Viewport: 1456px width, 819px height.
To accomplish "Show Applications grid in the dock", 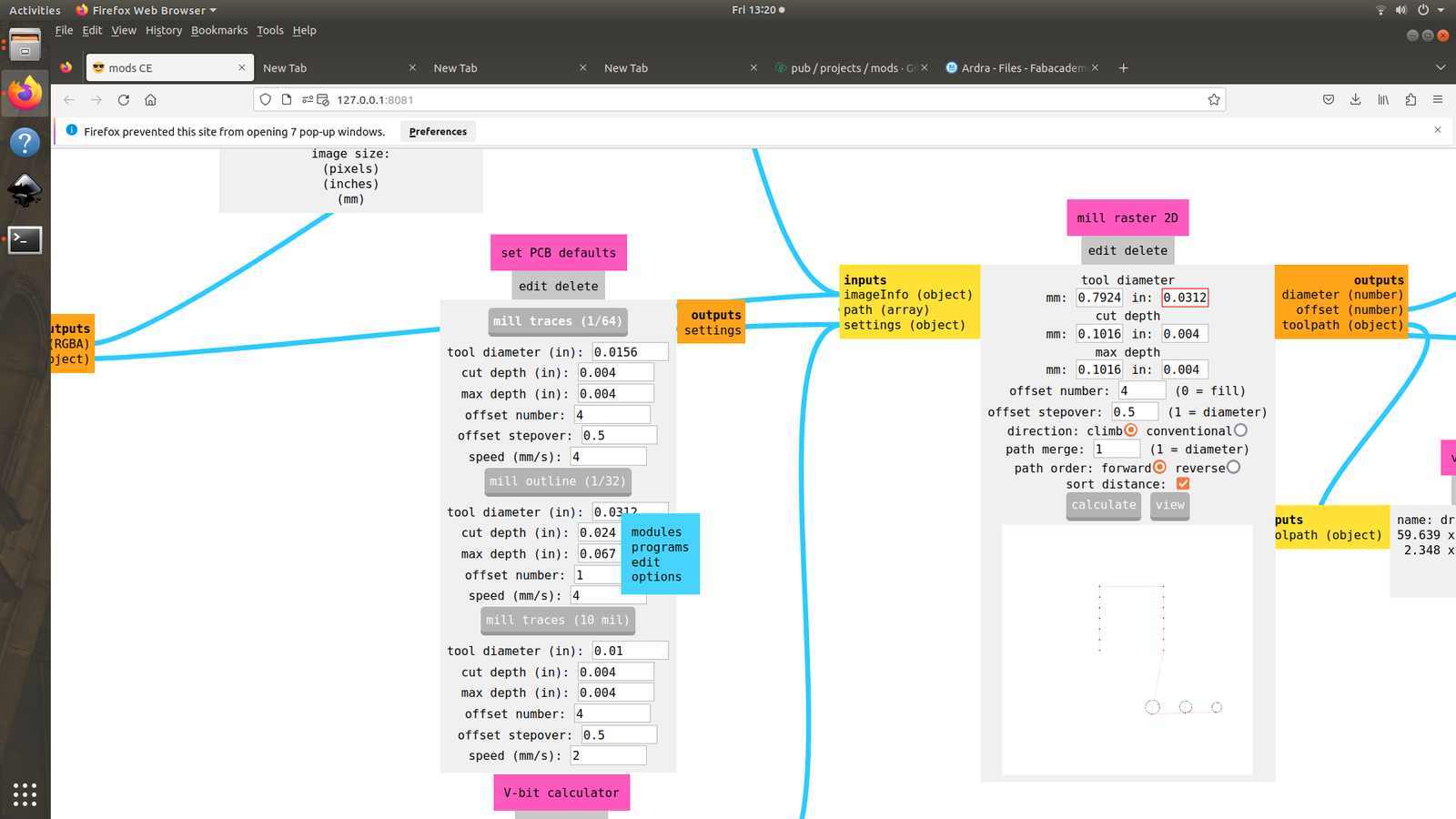I will coord(25,794).
